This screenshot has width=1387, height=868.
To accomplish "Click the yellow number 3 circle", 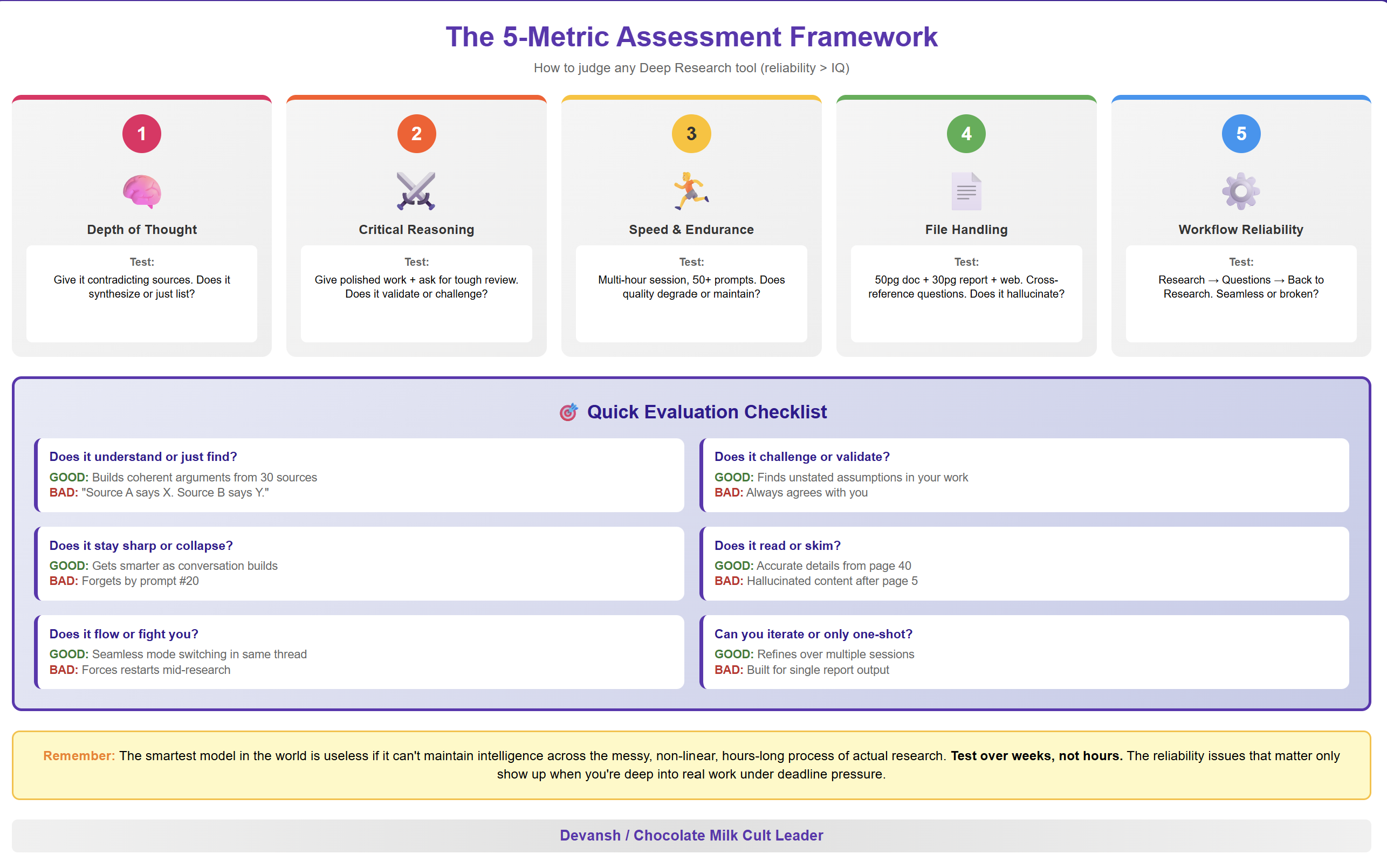I will click(x=691, y=134).
